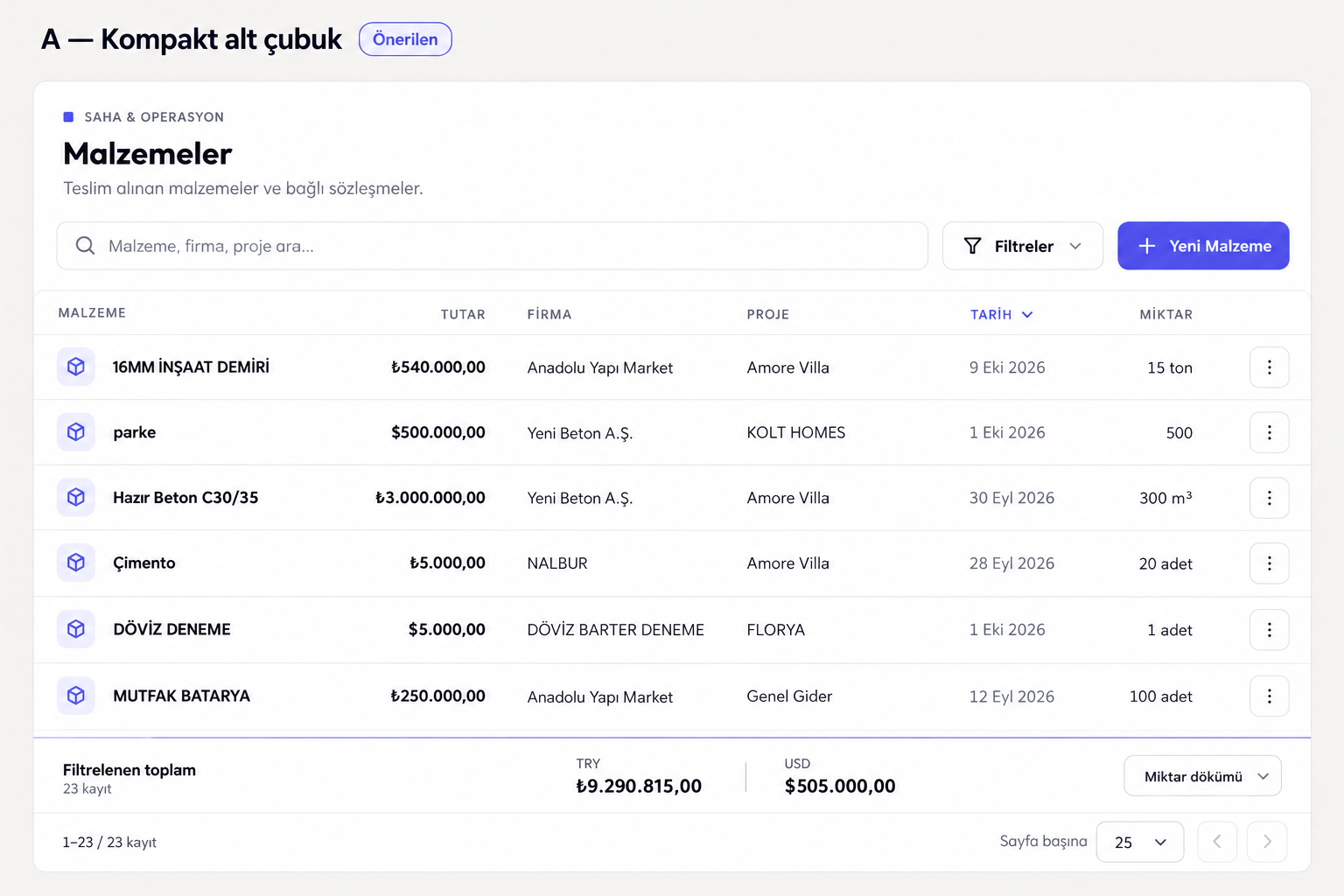Click the SAHA & OPERASYON breadcrumb label

(x=154, y=116)
